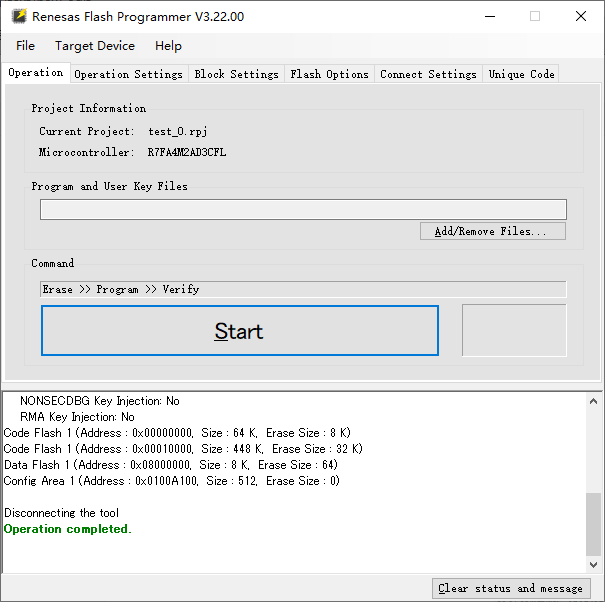Click the empty status box beside Start

[514, 330]
